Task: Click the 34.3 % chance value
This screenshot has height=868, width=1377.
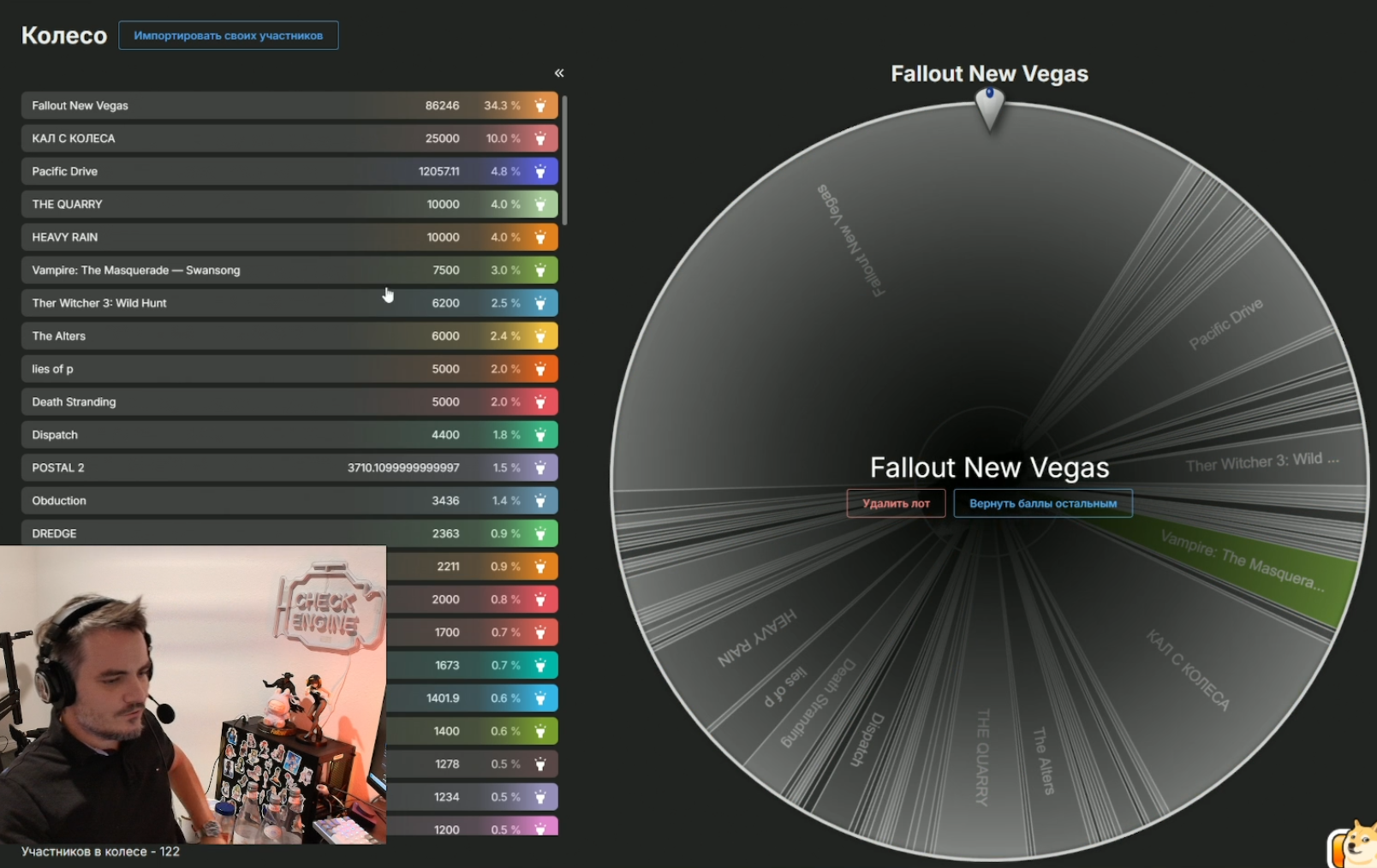Action: (x=502, y=105)
